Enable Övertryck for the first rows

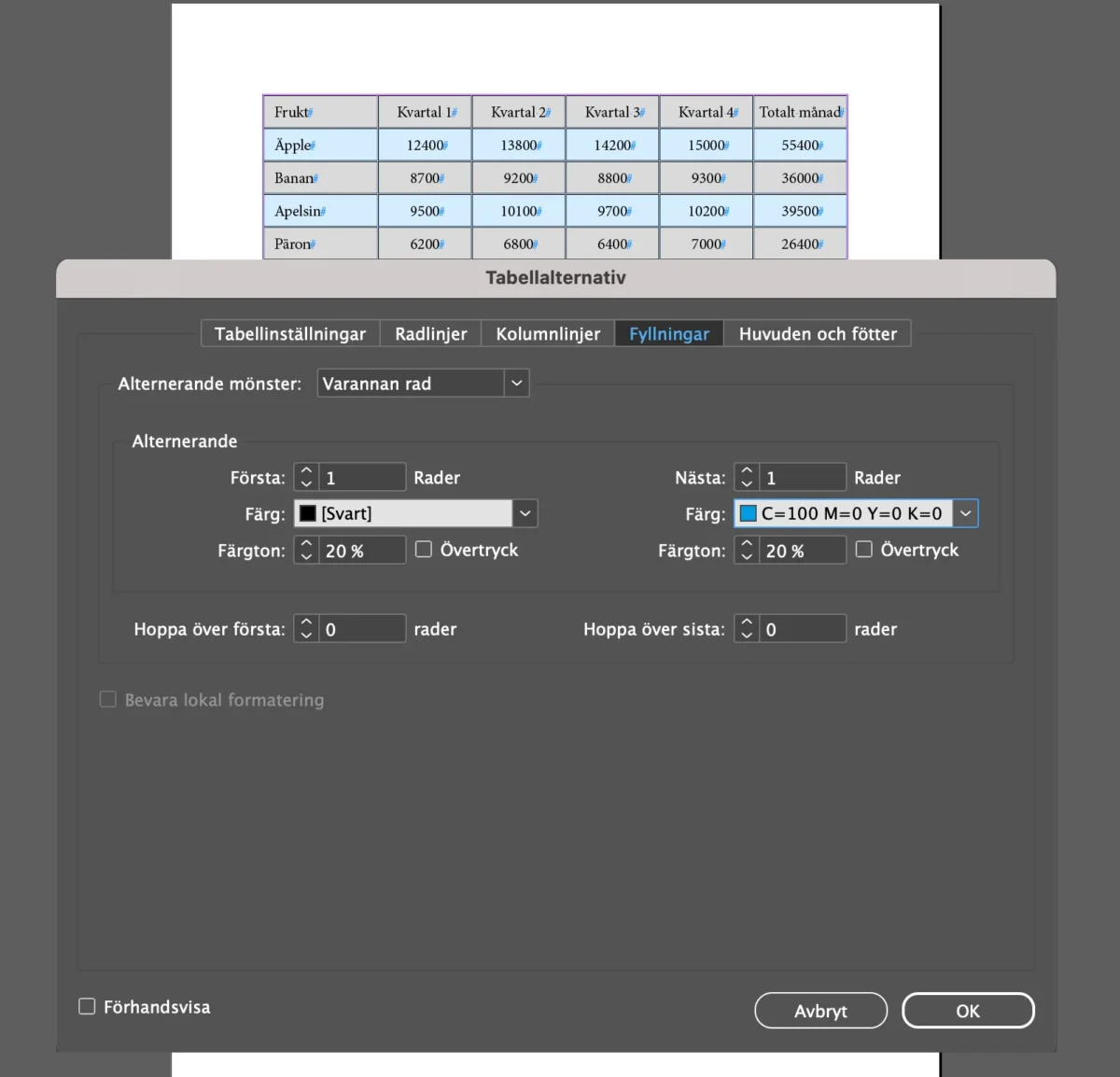pyautogui.click(x=424, y=550)
